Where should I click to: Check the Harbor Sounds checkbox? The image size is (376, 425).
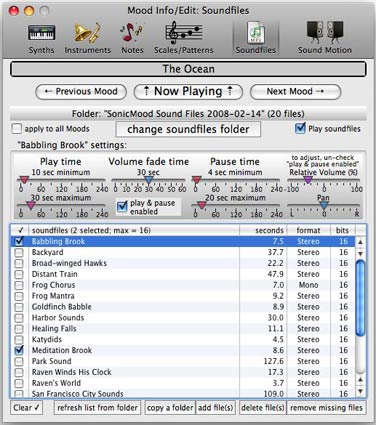[x=19, y=318]
